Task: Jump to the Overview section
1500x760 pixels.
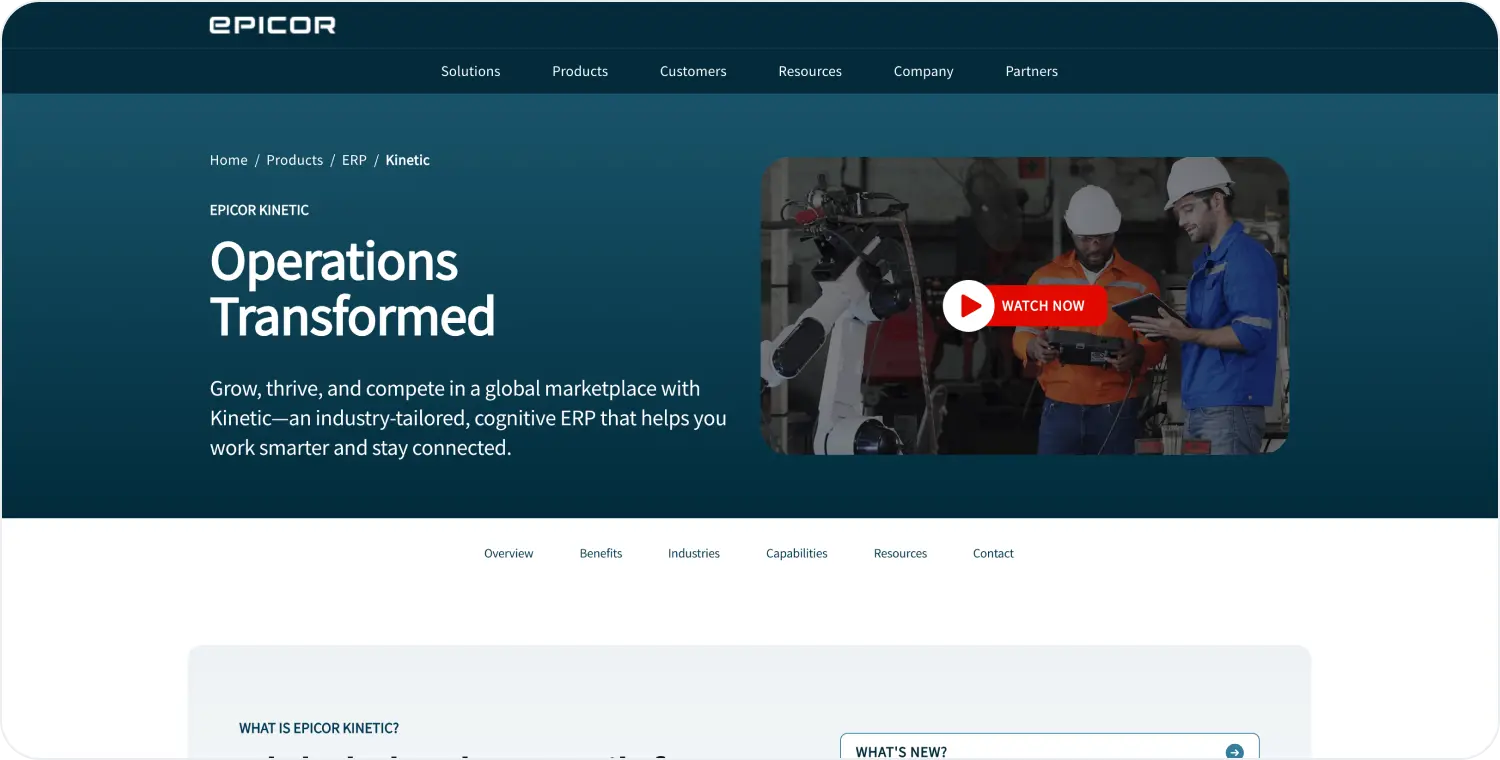Action: [x=509, y=553]
